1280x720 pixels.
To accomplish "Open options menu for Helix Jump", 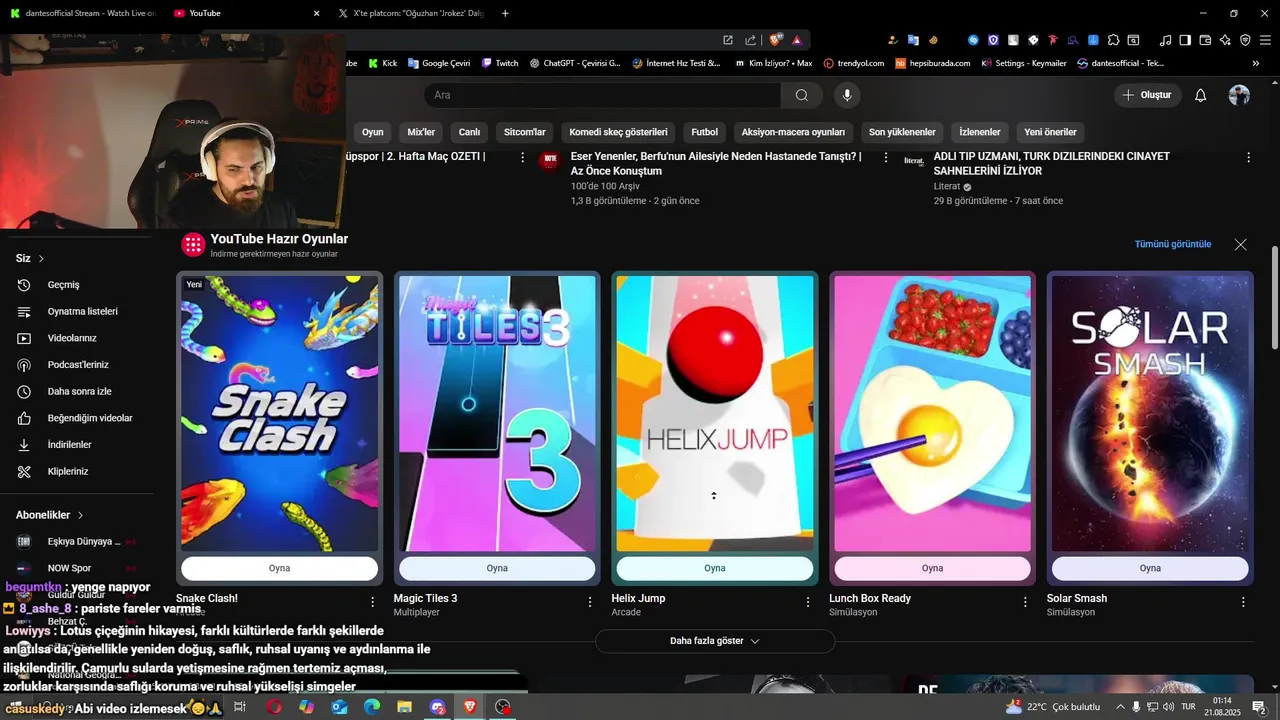I will [x=808, y=602].
